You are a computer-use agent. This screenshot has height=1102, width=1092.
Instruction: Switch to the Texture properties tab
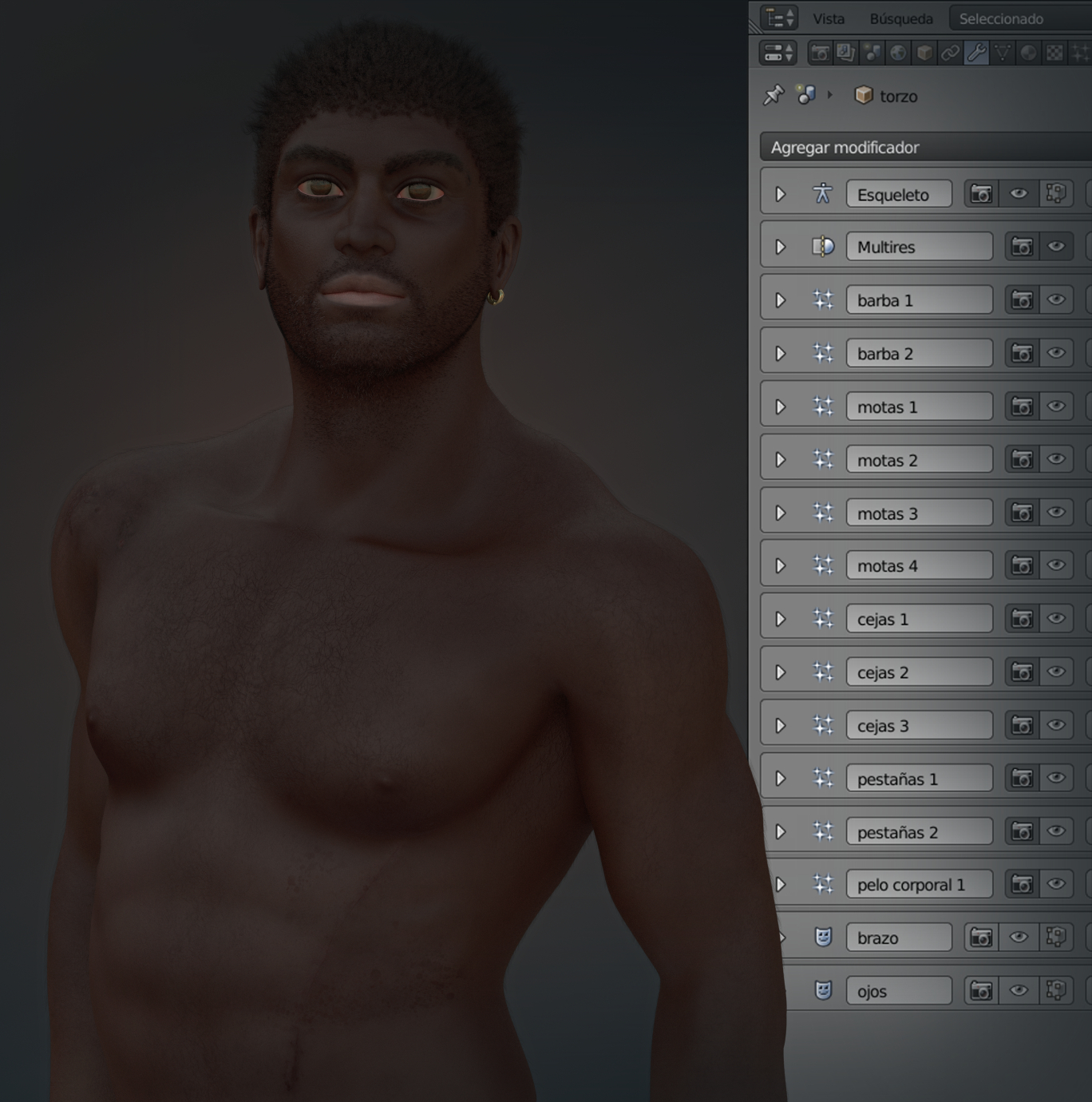pos(1055,54)
